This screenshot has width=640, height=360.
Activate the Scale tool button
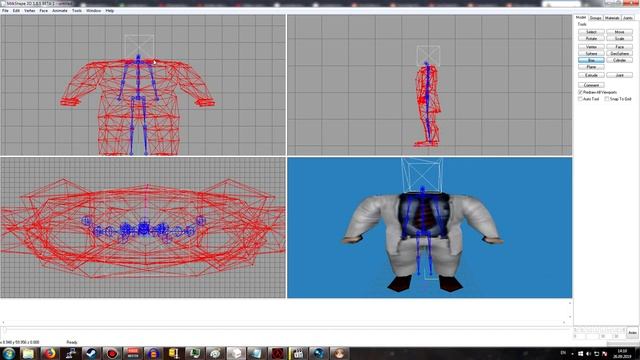click(619, 38)
